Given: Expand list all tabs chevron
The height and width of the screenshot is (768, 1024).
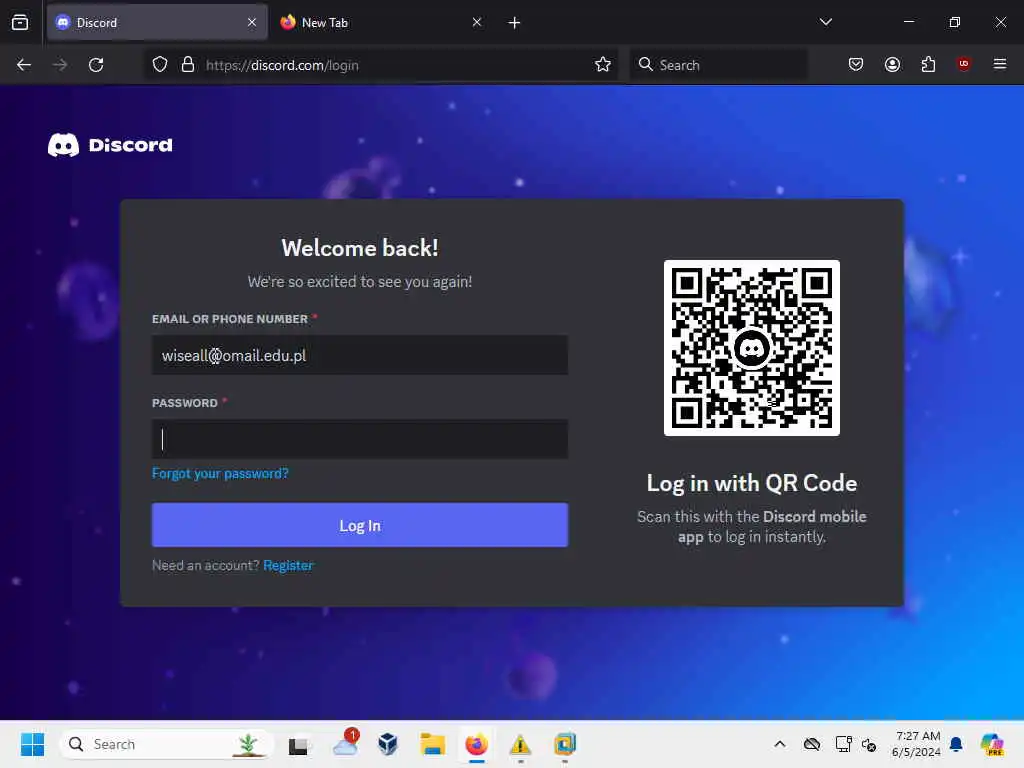Looking at the screenshot, I should [x=825, y=22].
